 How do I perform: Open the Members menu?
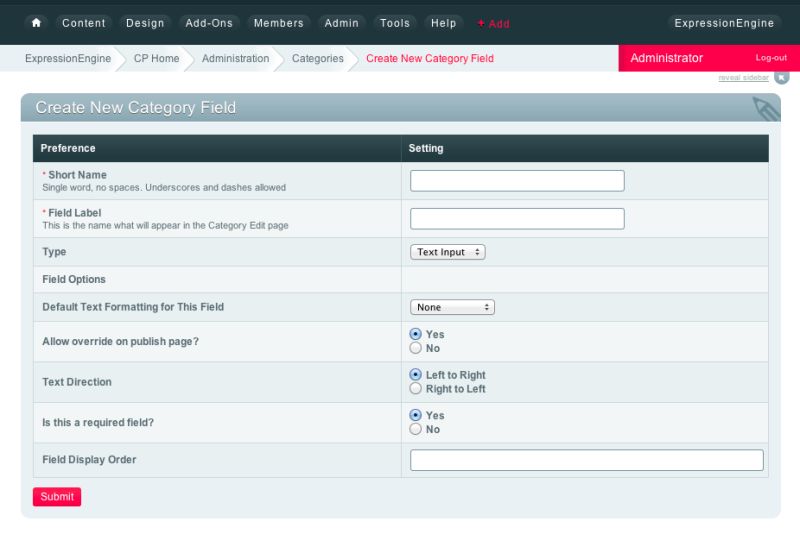coord(279,23)
